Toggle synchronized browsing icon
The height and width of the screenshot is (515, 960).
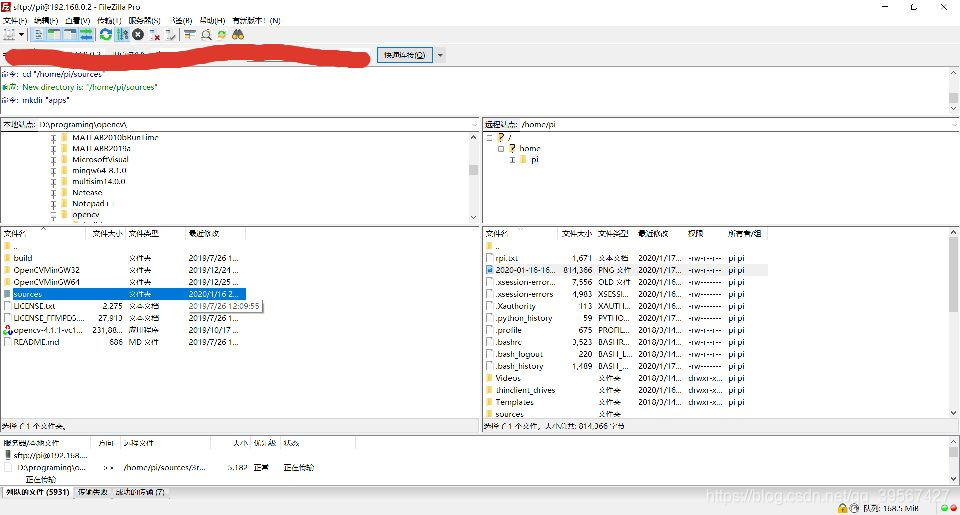[x=222, y=35]
